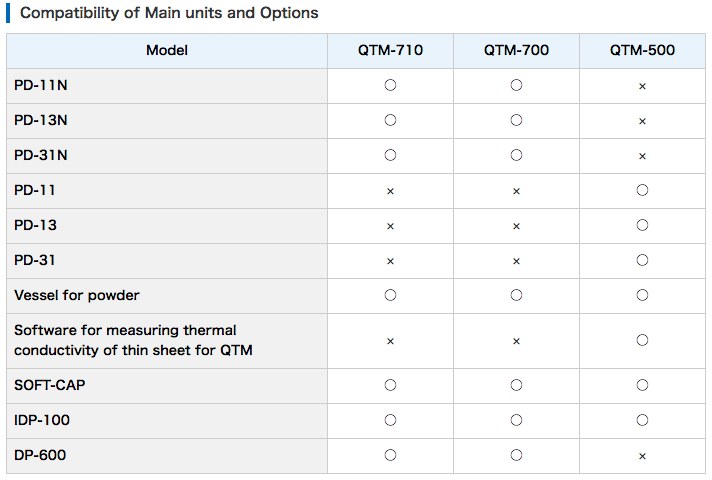The image size is (712, 480).
Task: Click the circle mark for PD-13N under QTM-700
Action: [x=516, y=120]
